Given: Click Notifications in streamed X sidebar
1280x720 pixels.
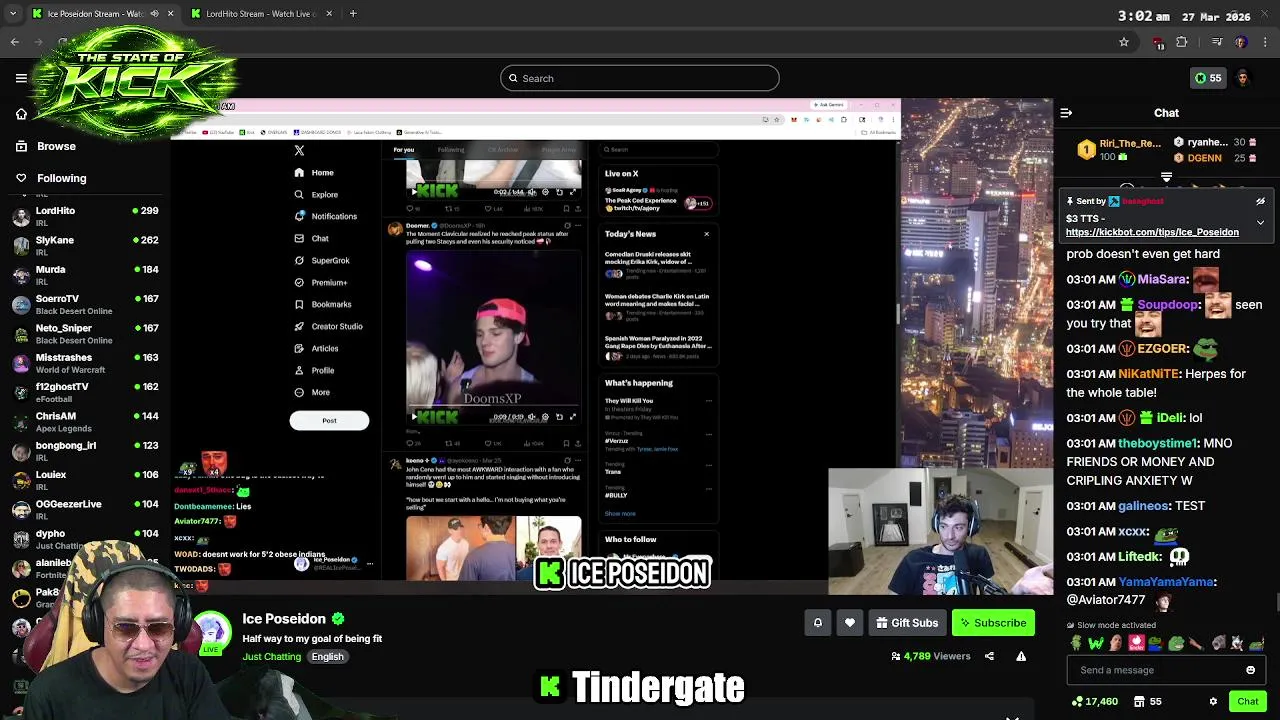Looking at the screenshot, I should 326,216.
